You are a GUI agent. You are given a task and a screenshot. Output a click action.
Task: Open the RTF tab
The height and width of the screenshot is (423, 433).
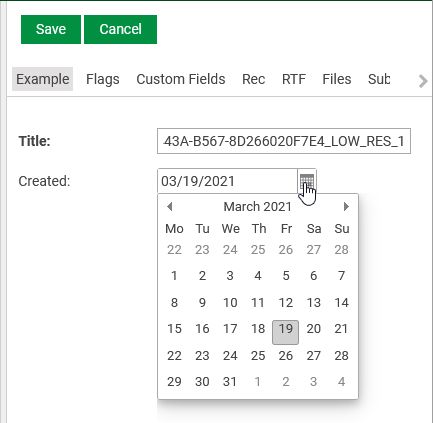(294, 79)
